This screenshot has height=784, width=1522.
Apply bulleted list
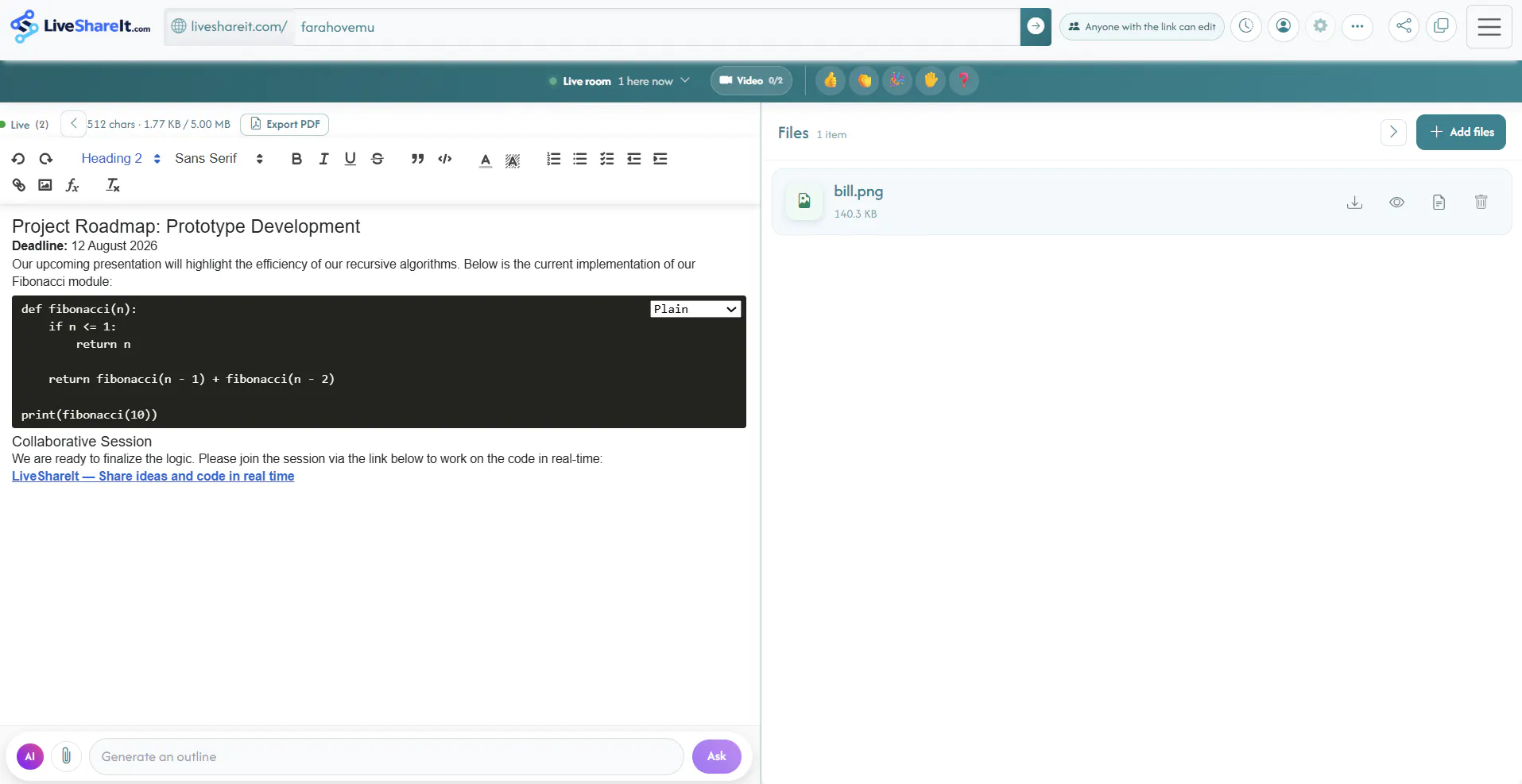[580, 159]
